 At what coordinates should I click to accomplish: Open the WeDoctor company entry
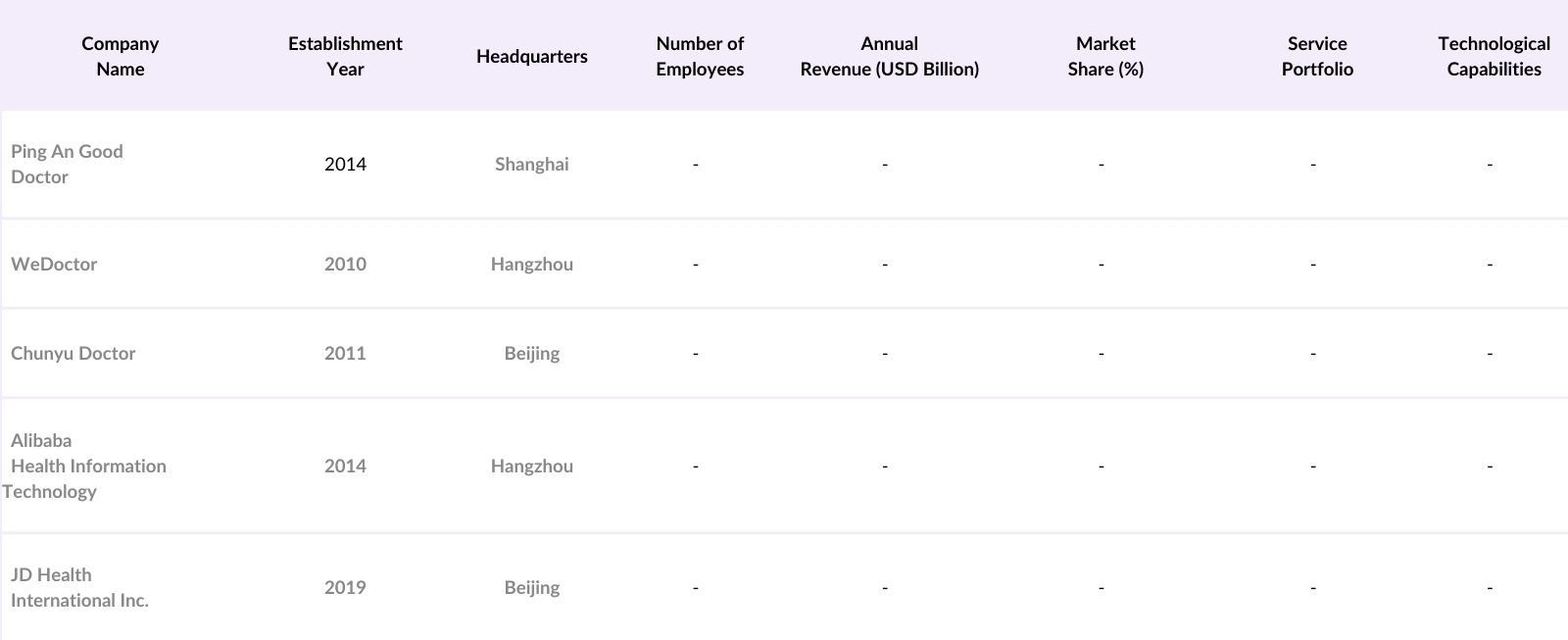54,264
